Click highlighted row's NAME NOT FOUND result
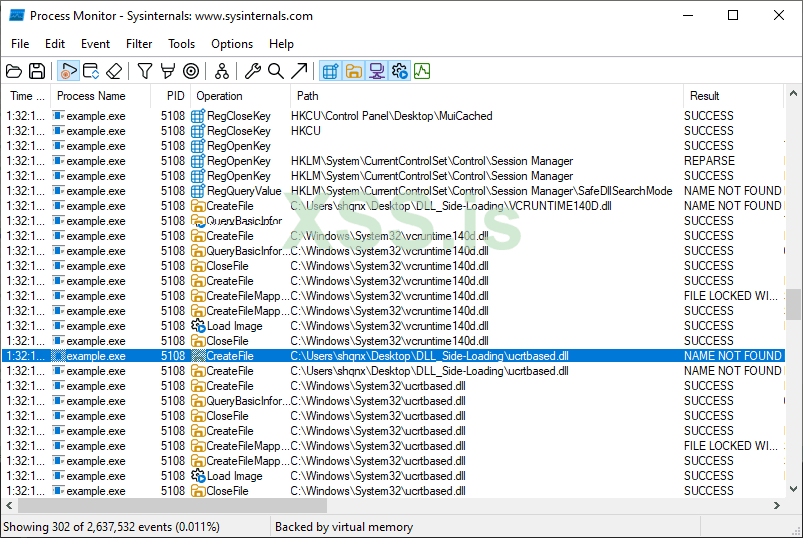The width and height of the screenshot is (803, 538). pos(732,356)
